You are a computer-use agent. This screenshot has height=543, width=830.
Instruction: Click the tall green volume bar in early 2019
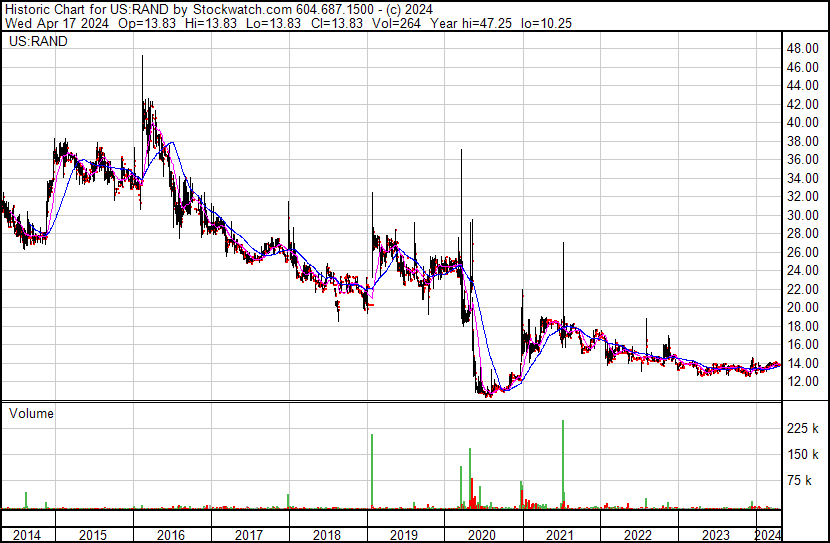point(372,472)
